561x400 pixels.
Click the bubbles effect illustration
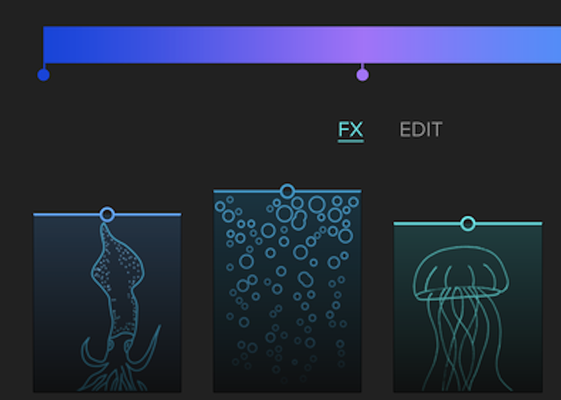[x=287, y=292]
